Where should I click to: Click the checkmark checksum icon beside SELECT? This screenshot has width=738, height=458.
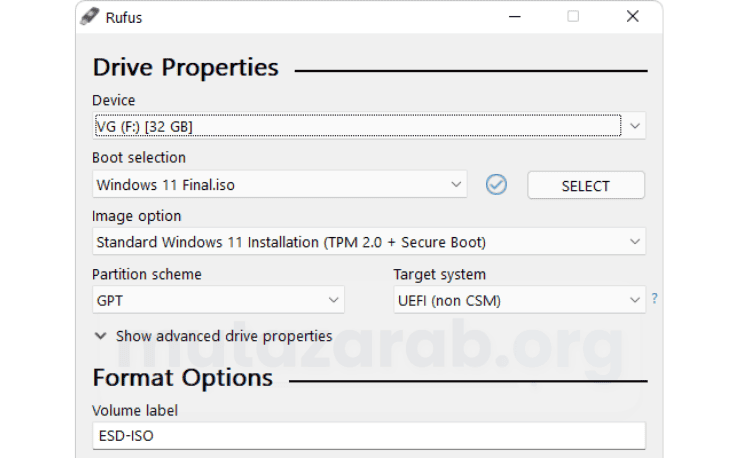coord(496,185)
